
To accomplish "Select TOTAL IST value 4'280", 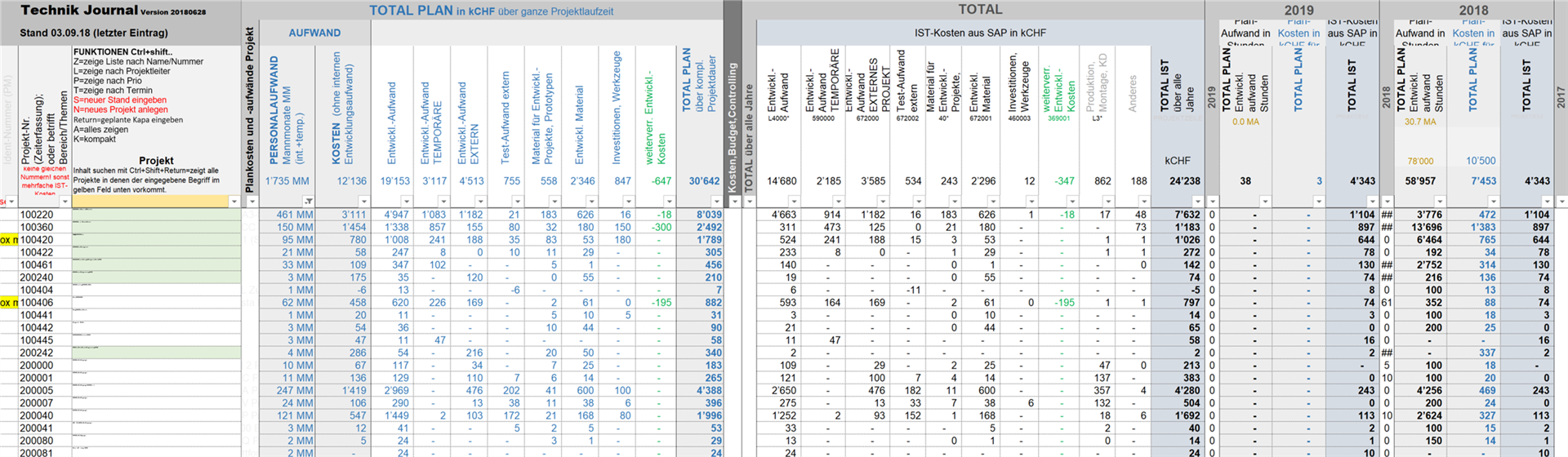I will tap(1178, 390).
